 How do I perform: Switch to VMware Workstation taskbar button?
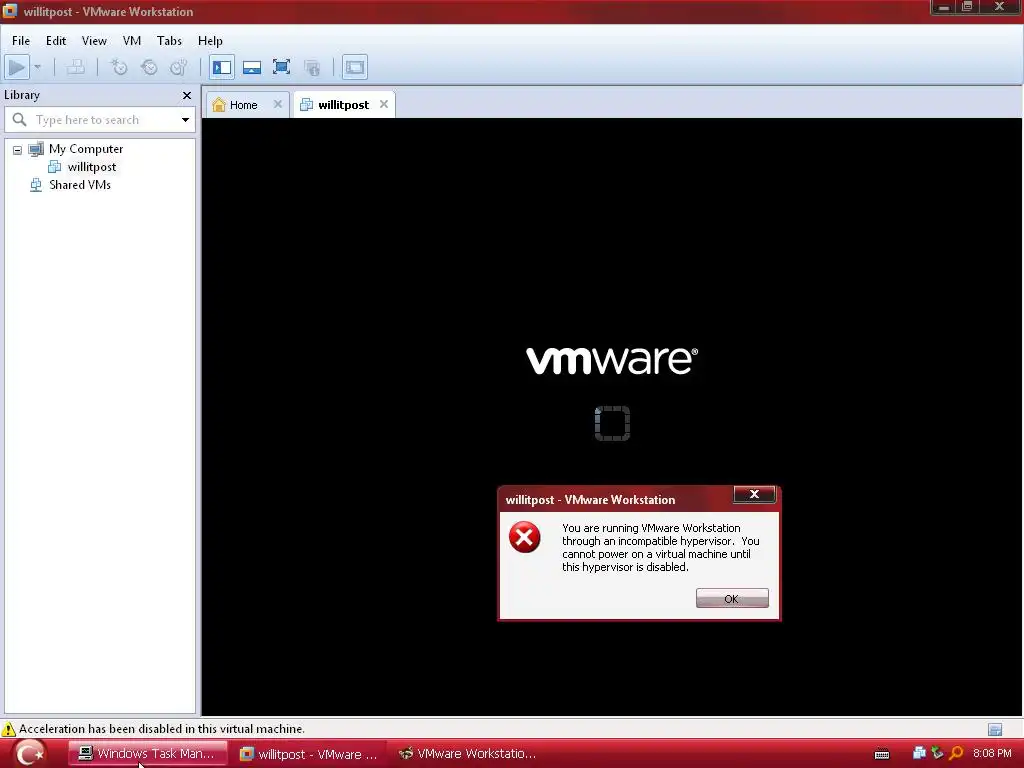[468, 754]
